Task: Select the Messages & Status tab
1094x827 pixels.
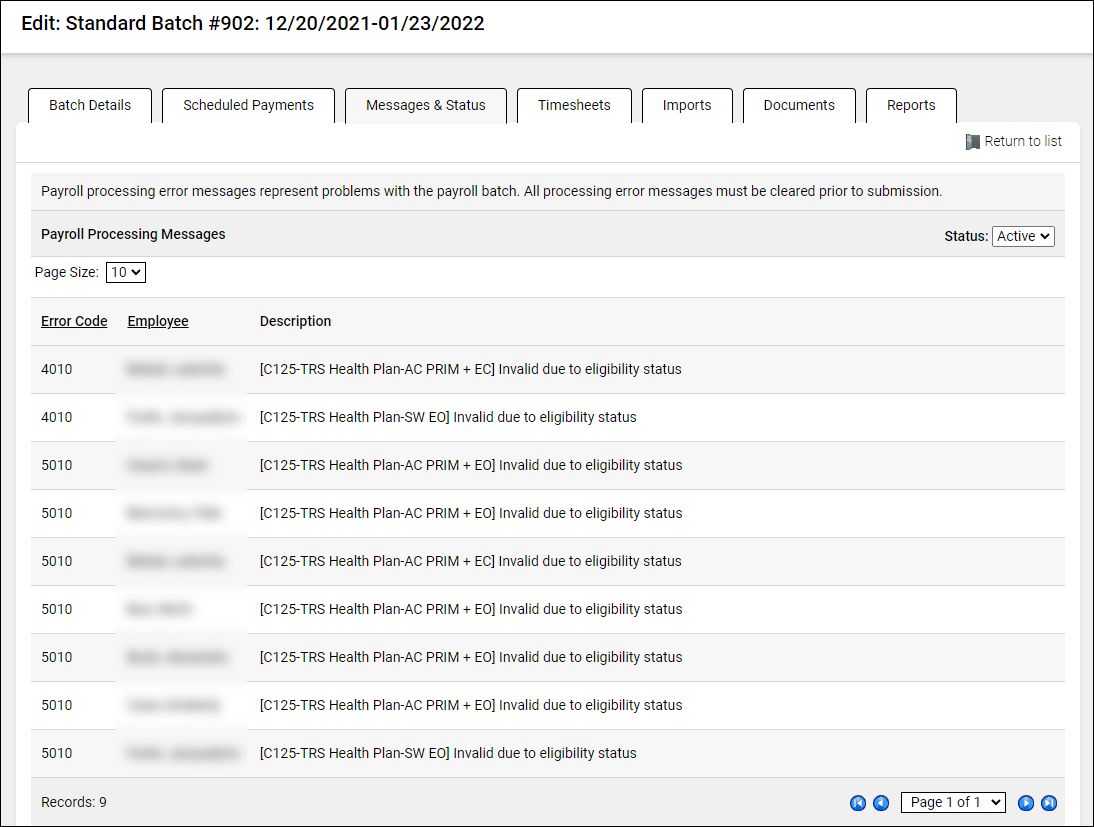Action: [426, 106]
